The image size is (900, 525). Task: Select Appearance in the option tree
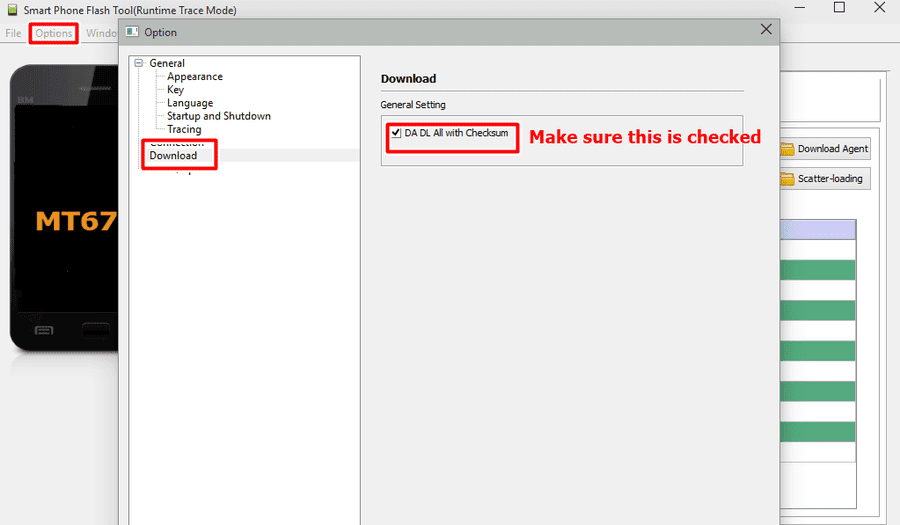coord(195,76)
